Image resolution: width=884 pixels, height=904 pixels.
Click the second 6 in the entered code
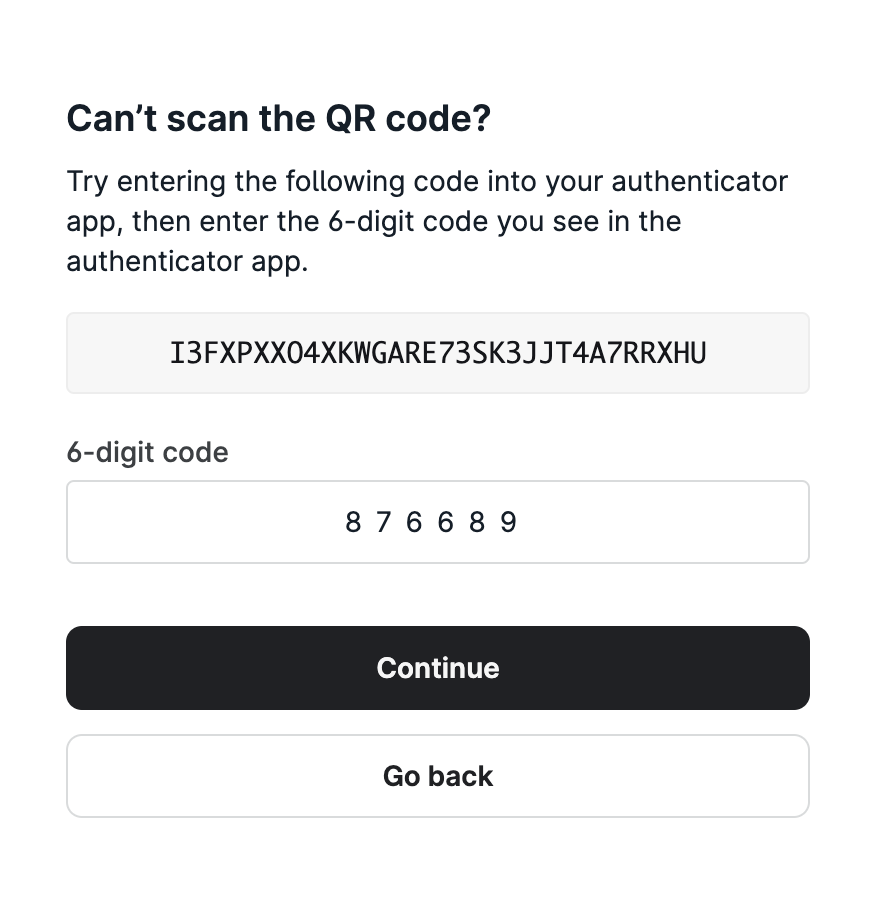[x=445, y=522]
